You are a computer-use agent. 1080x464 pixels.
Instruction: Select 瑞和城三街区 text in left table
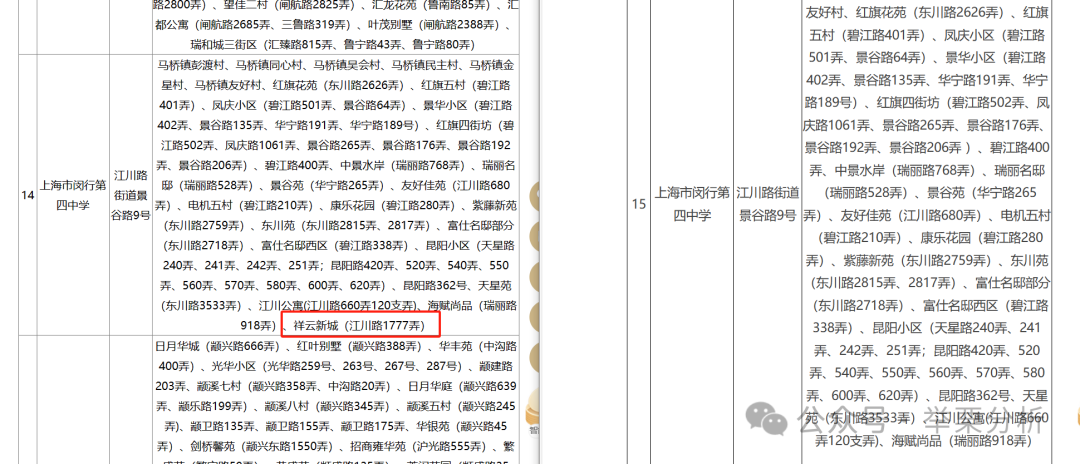click(224, 45)
